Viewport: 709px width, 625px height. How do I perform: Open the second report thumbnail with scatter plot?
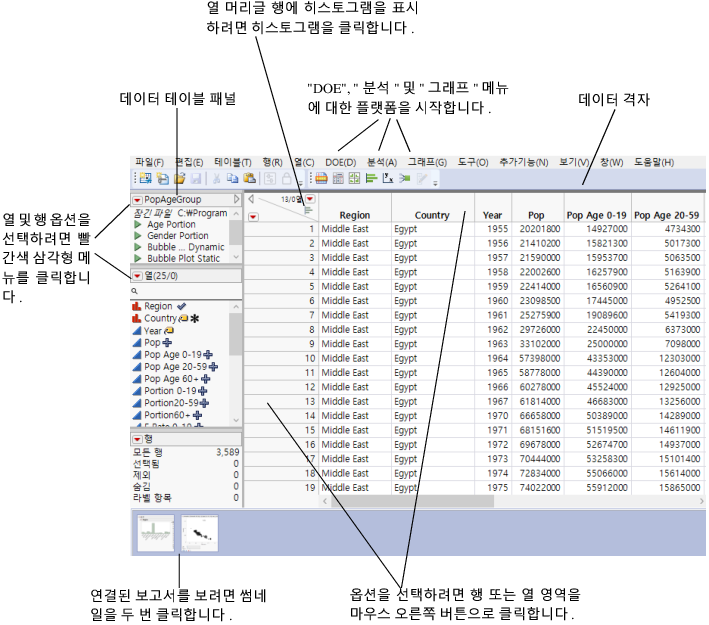[x=200, y=533]
